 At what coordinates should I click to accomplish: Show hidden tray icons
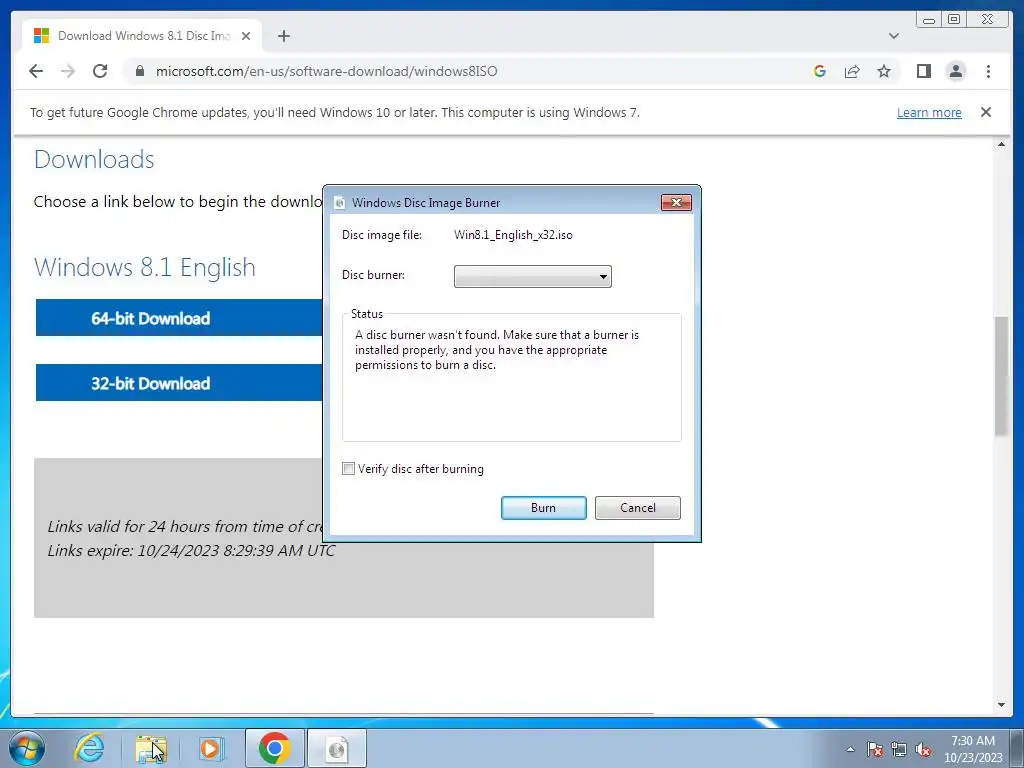850,749
